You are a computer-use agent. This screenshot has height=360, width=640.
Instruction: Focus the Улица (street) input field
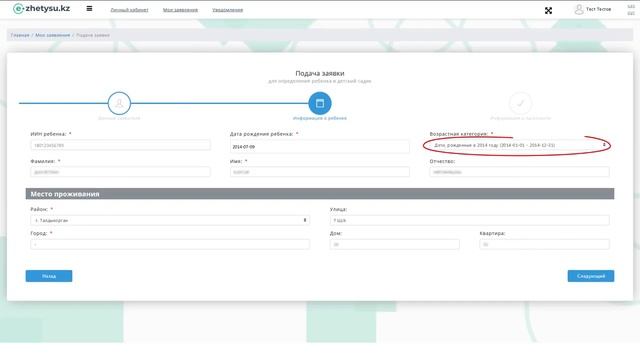coord(469,220)
